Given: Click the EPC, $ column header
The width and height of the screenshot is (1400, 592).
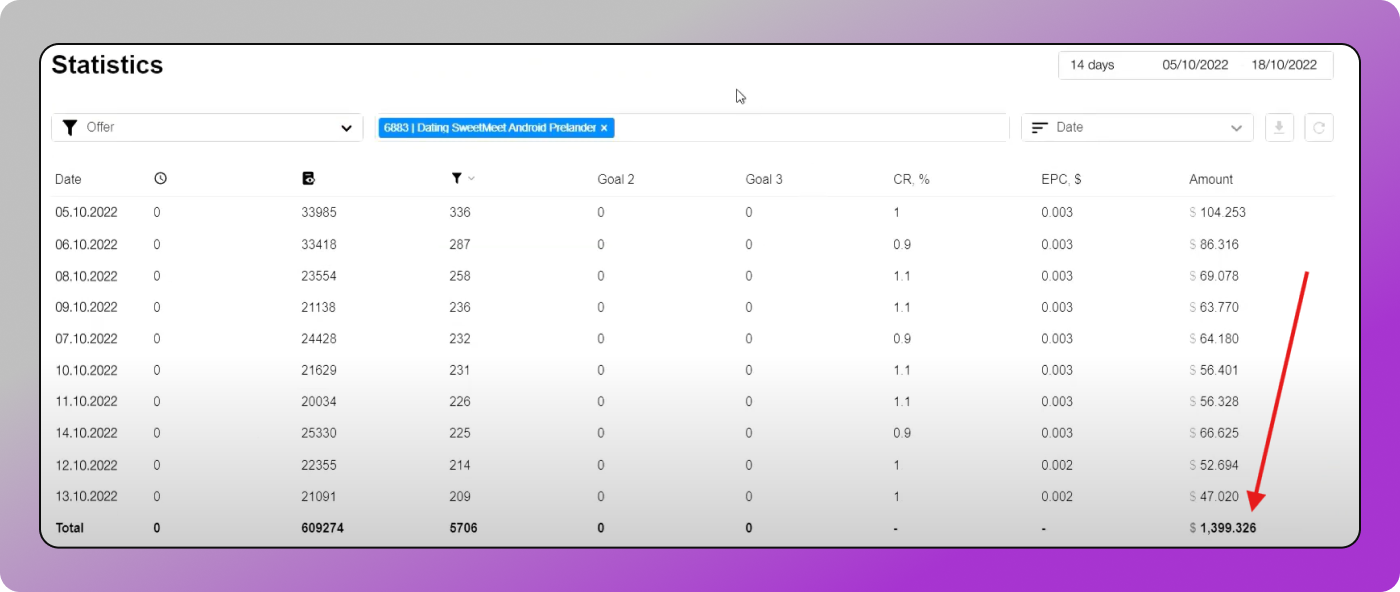Looking at the screenshot, I should pyautogui.click(x=1061, y=180).
